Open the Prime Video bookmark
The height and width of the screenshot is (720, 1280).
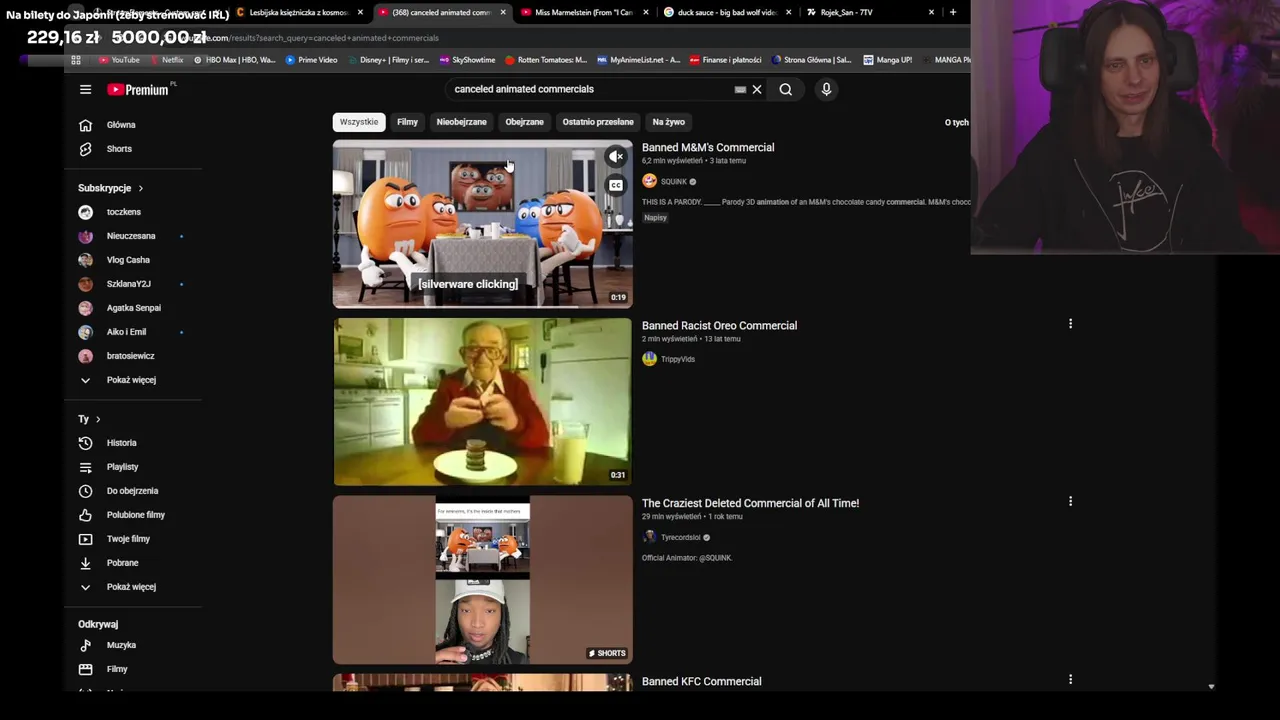point(311,60)
